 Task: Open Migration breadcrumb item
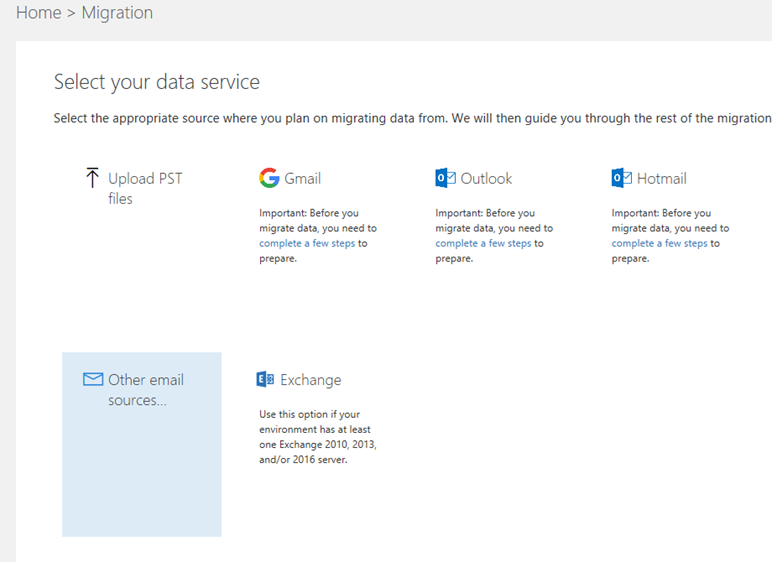point(117,13)
